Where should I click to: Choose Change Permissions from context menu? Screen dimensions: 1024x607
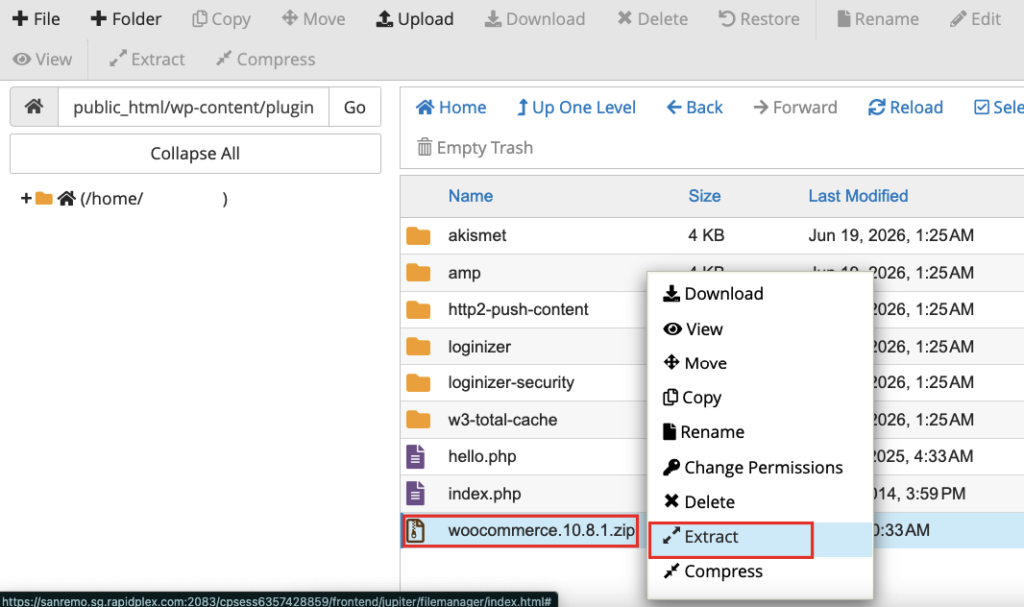point(753,468)
